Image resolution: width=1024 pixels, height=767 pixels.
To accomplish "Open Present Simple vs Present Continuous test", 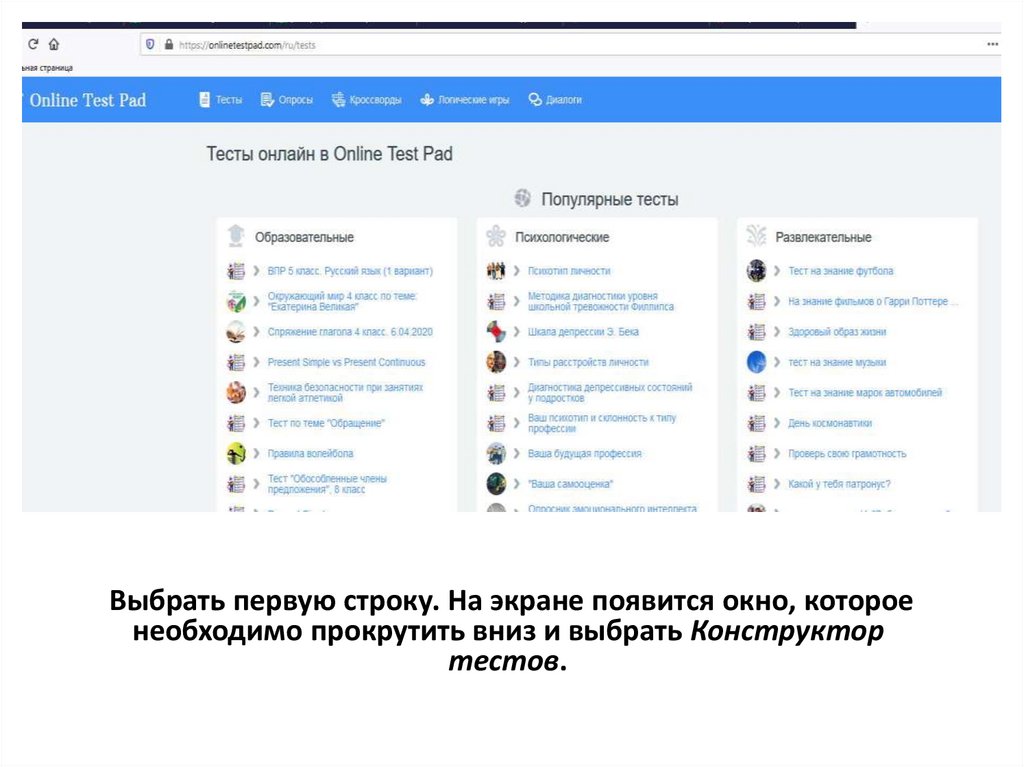I will [346, 362].
